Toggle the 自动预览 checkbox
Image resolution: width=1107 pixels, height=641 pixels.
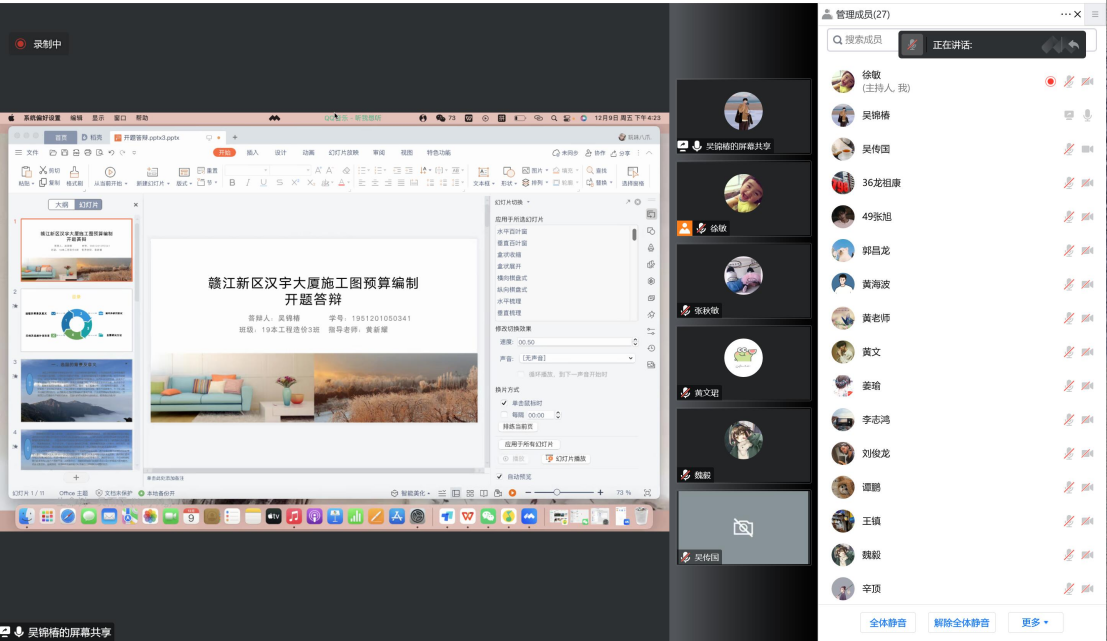(x=500, y=476)
